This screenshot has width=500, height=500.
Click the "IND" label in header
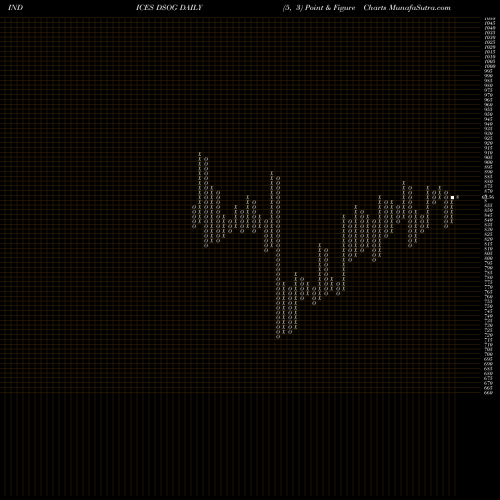coord(15,7)
